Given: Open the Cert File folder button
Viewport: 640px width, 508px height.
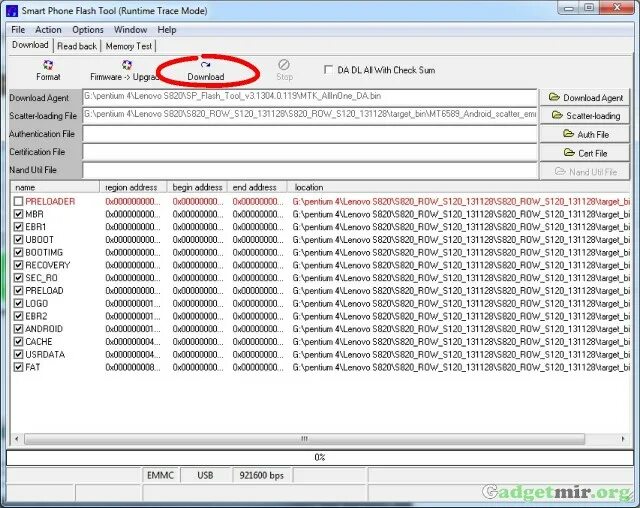Looking at the screenshot, I should pyautogui.click(x=585, y=153).
